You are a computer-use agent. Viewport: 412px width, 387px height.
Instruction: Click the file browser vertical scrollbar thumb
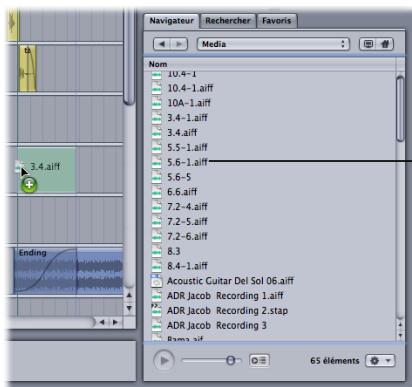pos(400,109)
